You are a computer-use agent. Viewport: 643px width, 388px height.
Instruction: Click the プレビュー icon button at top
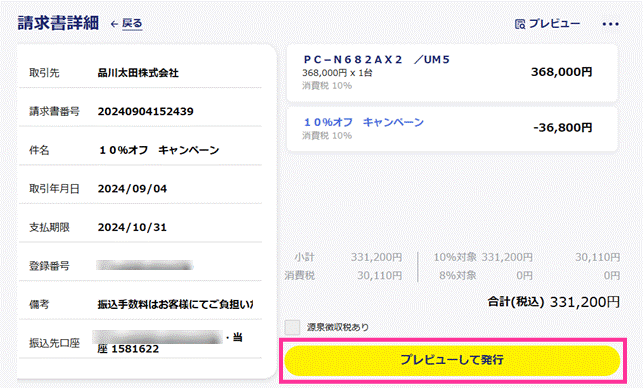click(547, 24)
